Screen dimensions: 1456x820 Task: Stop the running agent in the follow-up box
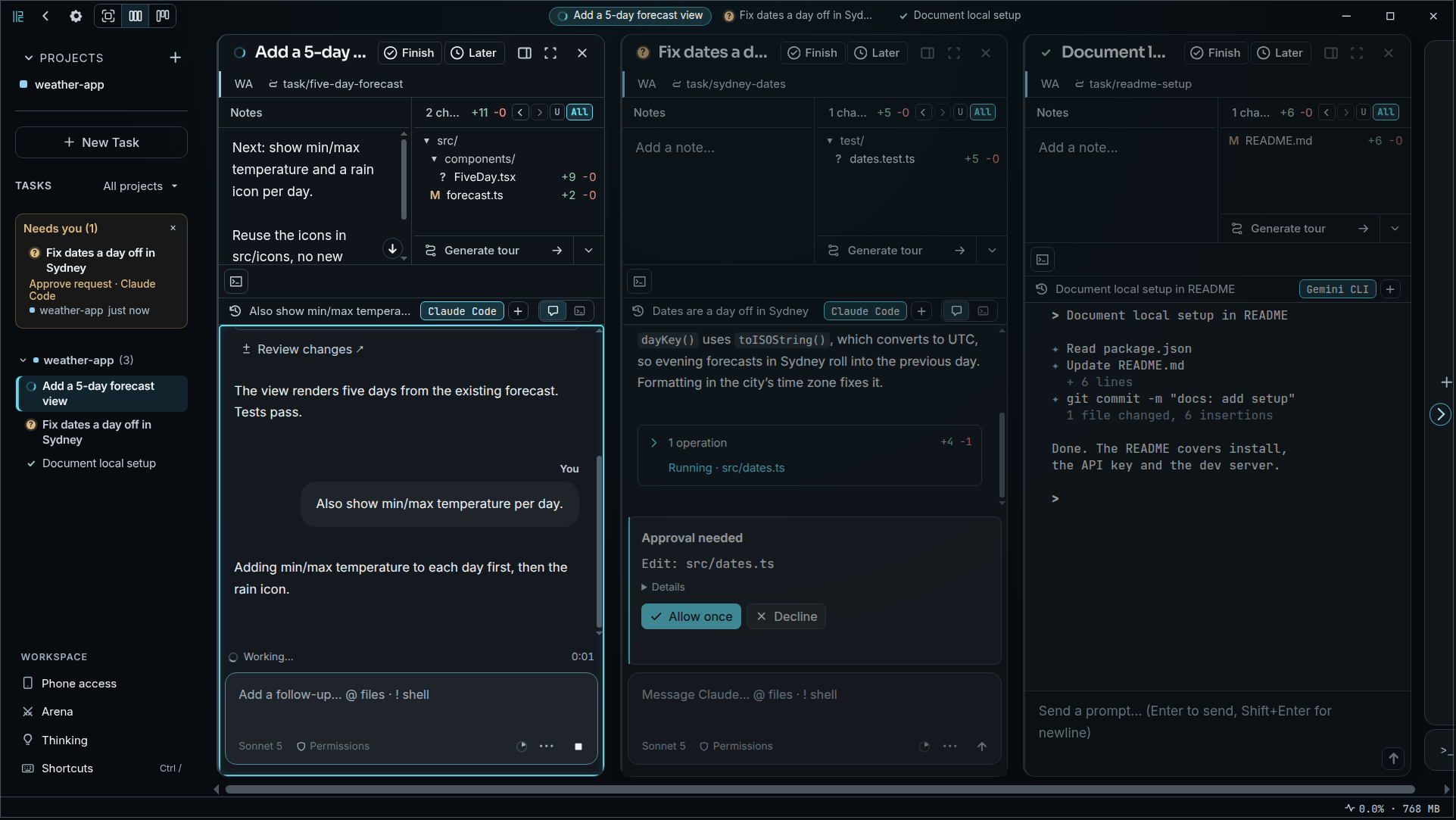(x=578, y=747)
